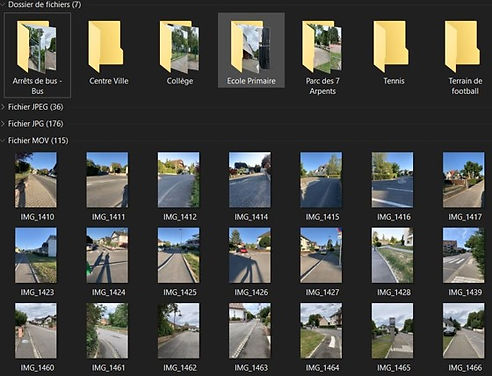Select the Ecole Primaire folder icon
This screenshot has width=492, height=376.
pos(251,47)
